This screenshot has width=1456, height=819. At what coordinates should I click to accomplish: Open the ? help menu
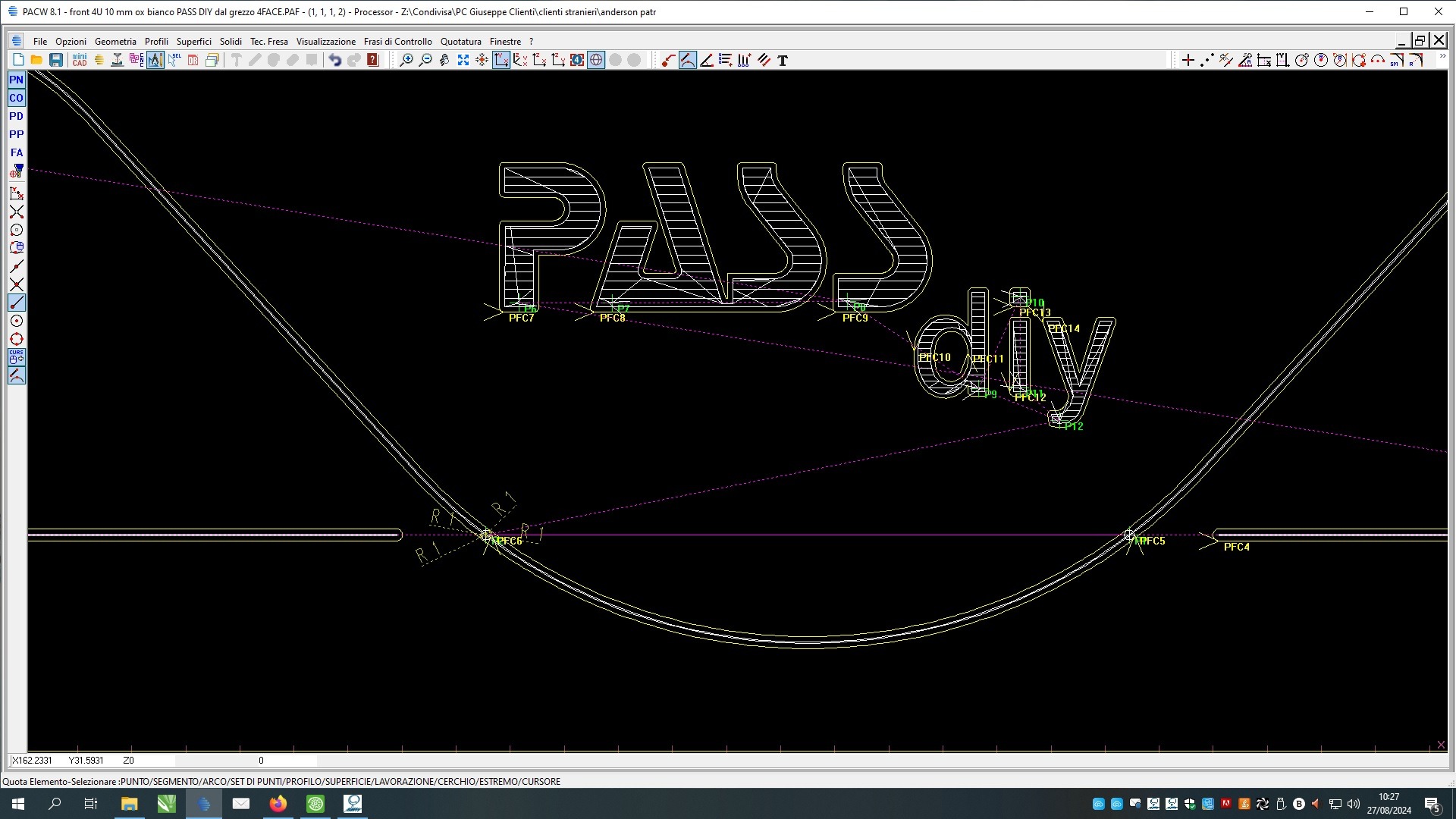tap(532, 42)
